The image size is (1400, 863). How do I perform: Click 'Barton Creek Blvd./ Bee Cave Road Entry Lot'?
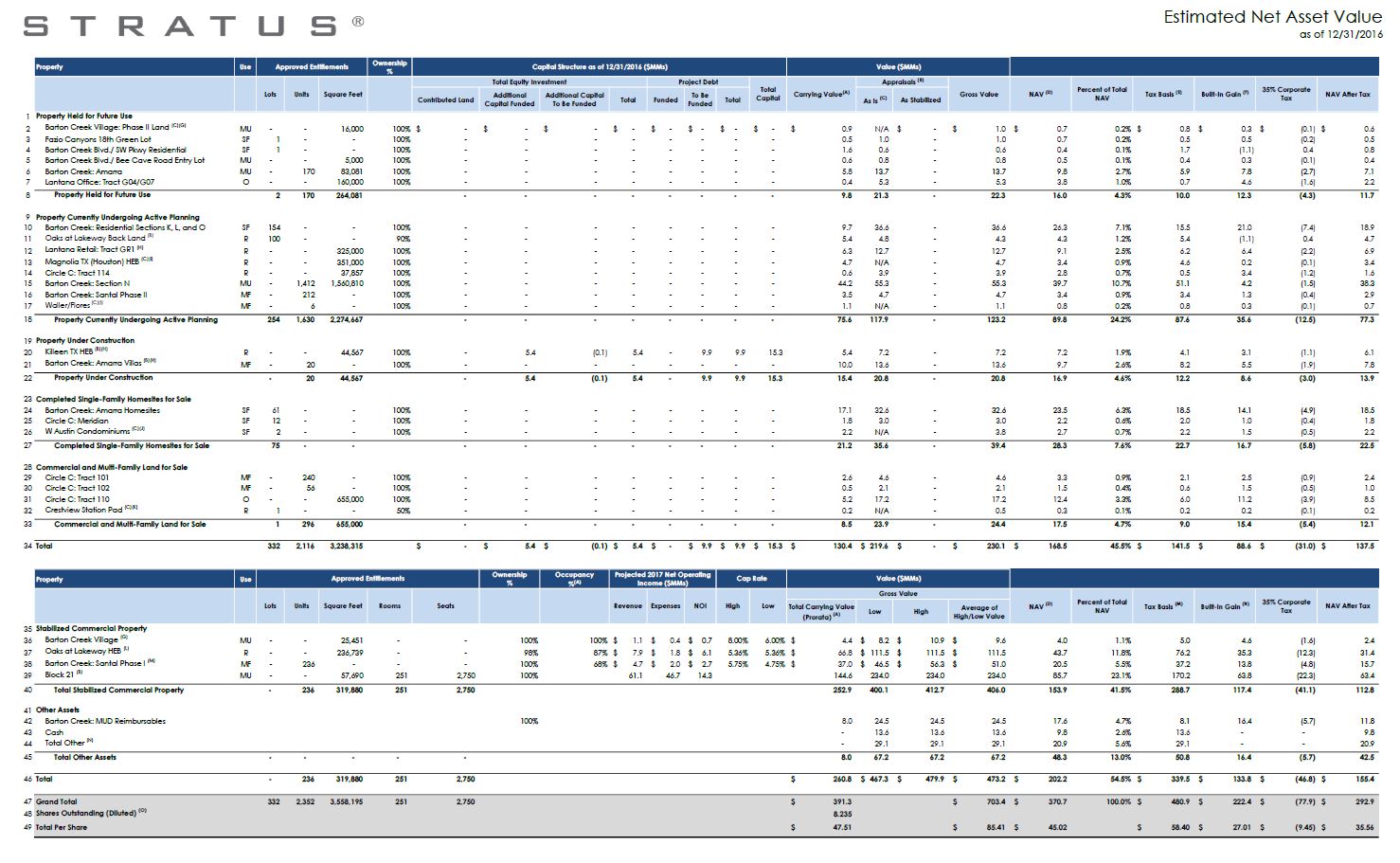tap(125, 160)
